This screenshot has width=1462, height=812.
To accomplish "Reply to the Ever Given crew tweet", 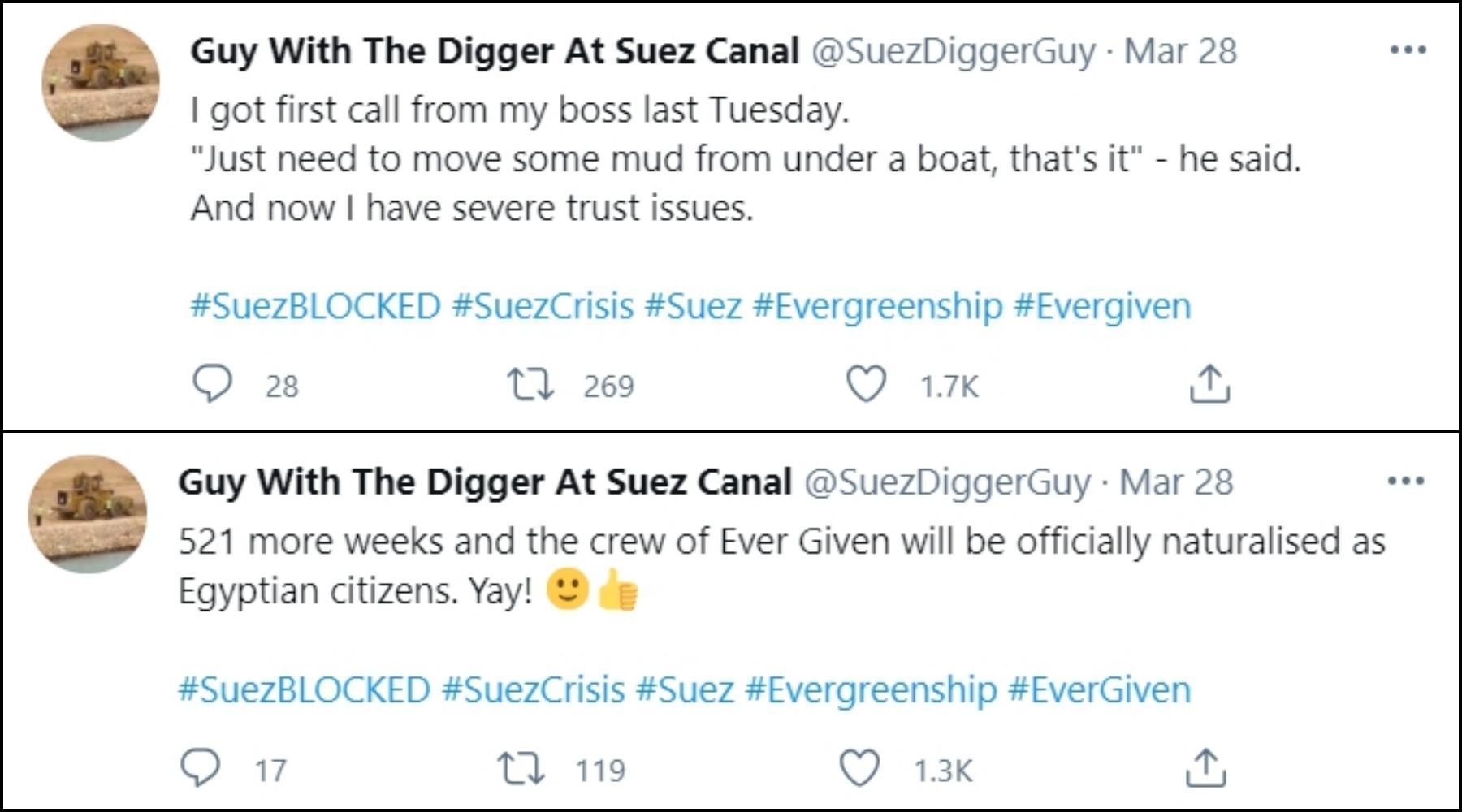I will click(200, 768).
